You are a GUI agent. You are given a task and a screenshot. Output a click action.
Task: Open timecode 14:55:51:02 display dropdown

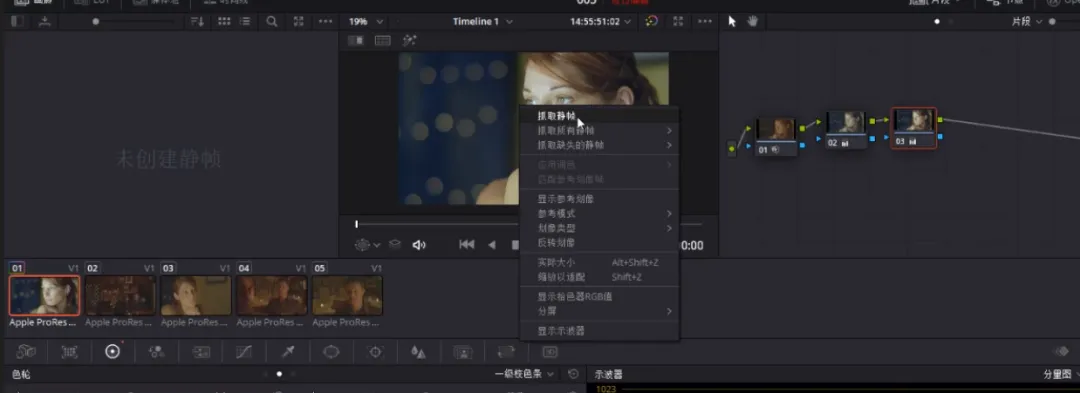(601, 21)
